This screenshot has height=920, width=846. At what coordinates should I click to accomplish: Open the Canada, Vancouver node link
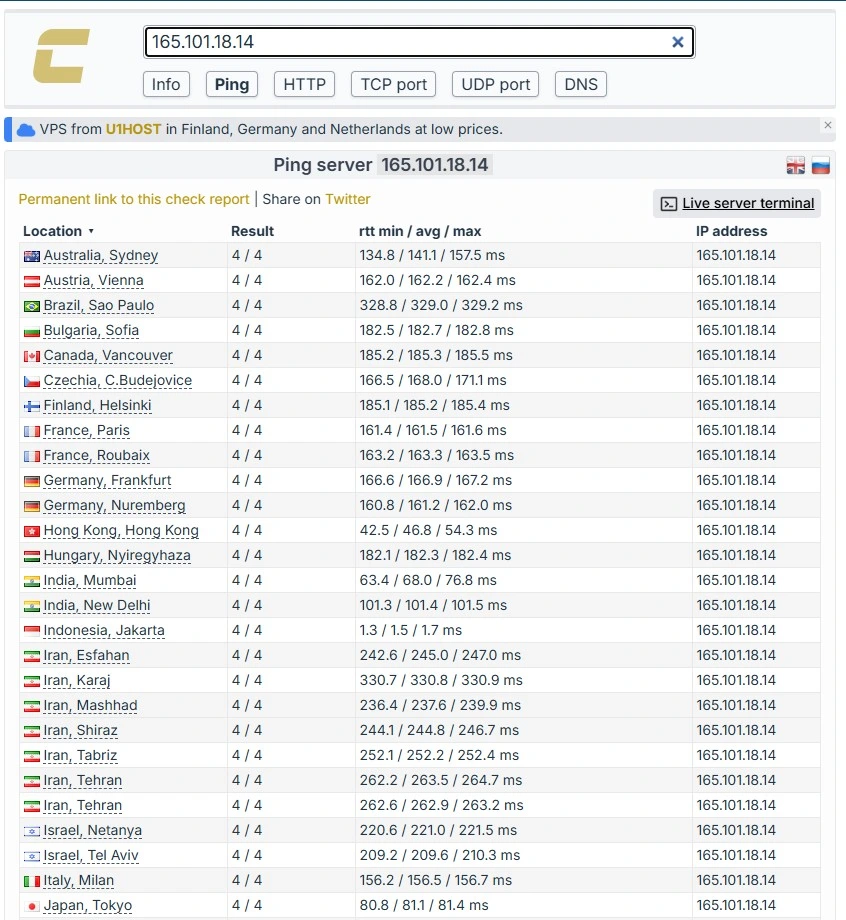(x=108, y=356)
